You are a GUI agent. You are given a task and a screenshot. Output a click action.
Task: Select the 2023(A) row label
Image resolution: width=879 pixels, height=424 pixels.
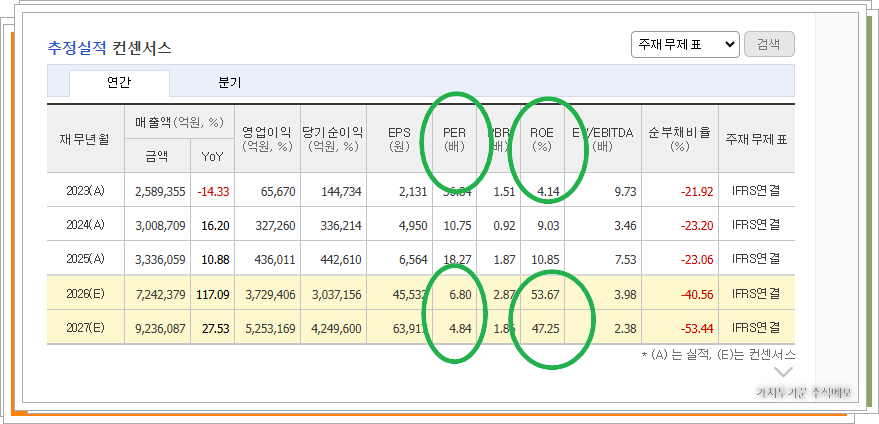tap(85, 191)
